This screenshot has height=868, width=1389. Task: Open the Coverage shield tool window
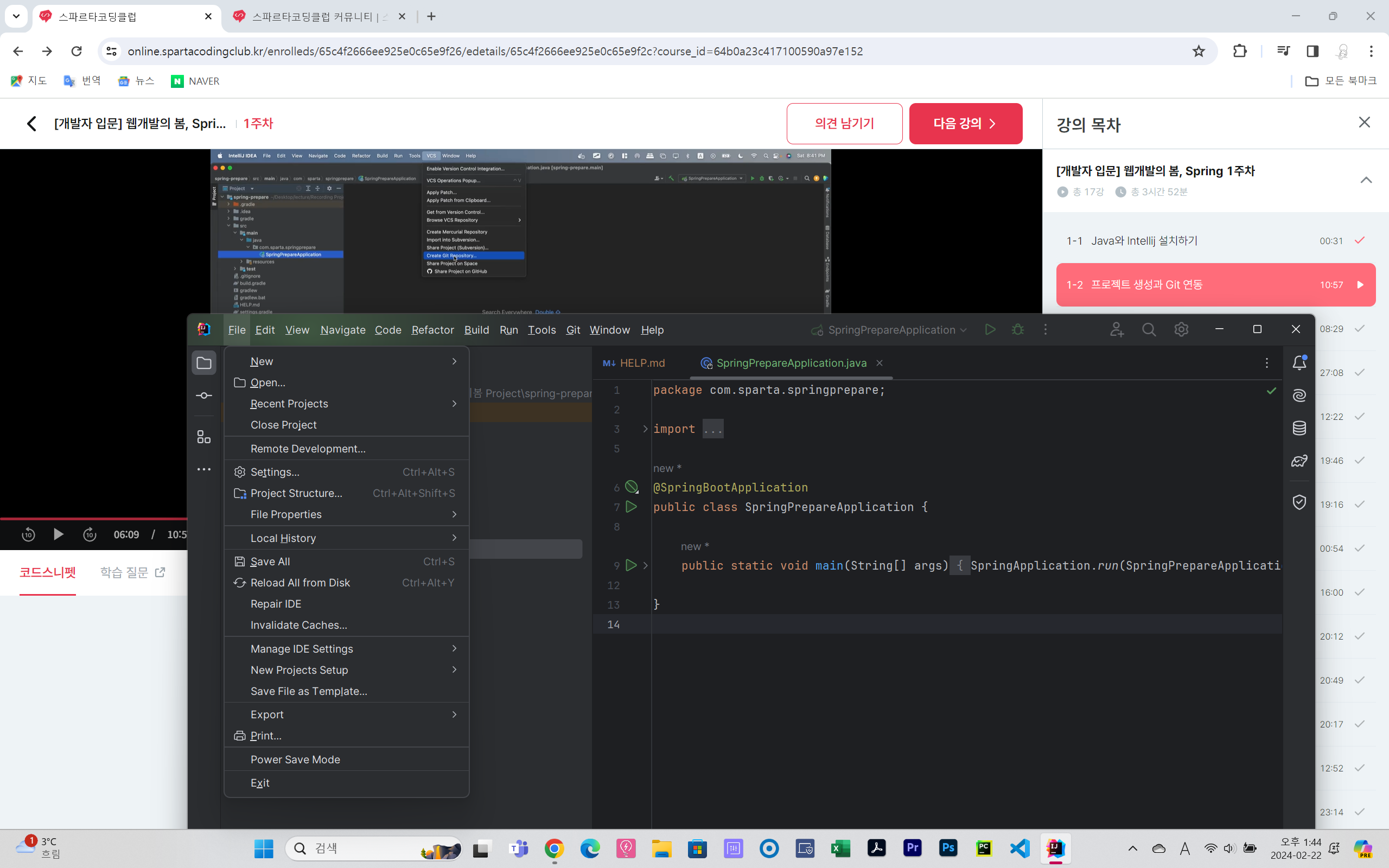(x=1299, y=502)
